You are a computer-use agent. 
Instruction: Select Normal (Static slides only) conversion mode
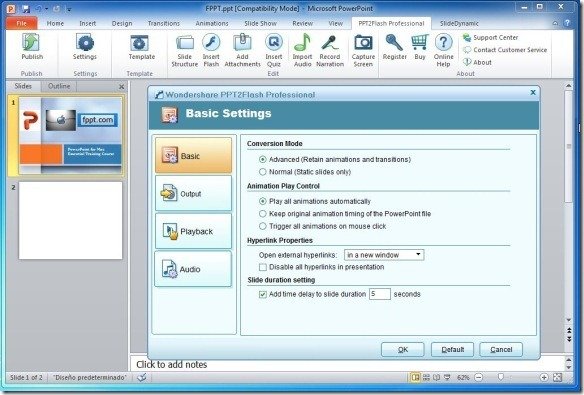(263, 172)
